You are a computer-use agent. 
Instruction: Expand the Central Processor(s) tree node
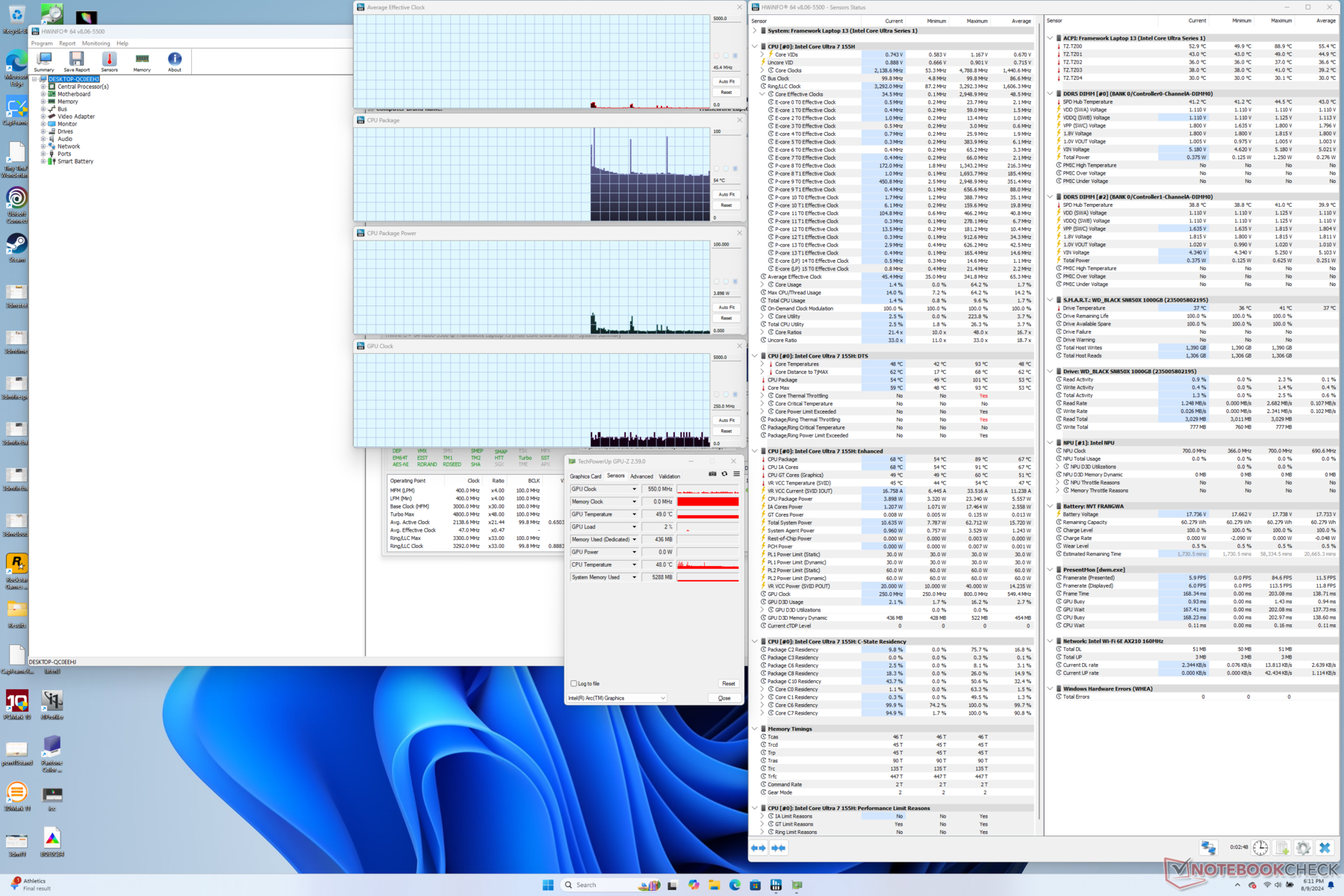coord(43,87)
